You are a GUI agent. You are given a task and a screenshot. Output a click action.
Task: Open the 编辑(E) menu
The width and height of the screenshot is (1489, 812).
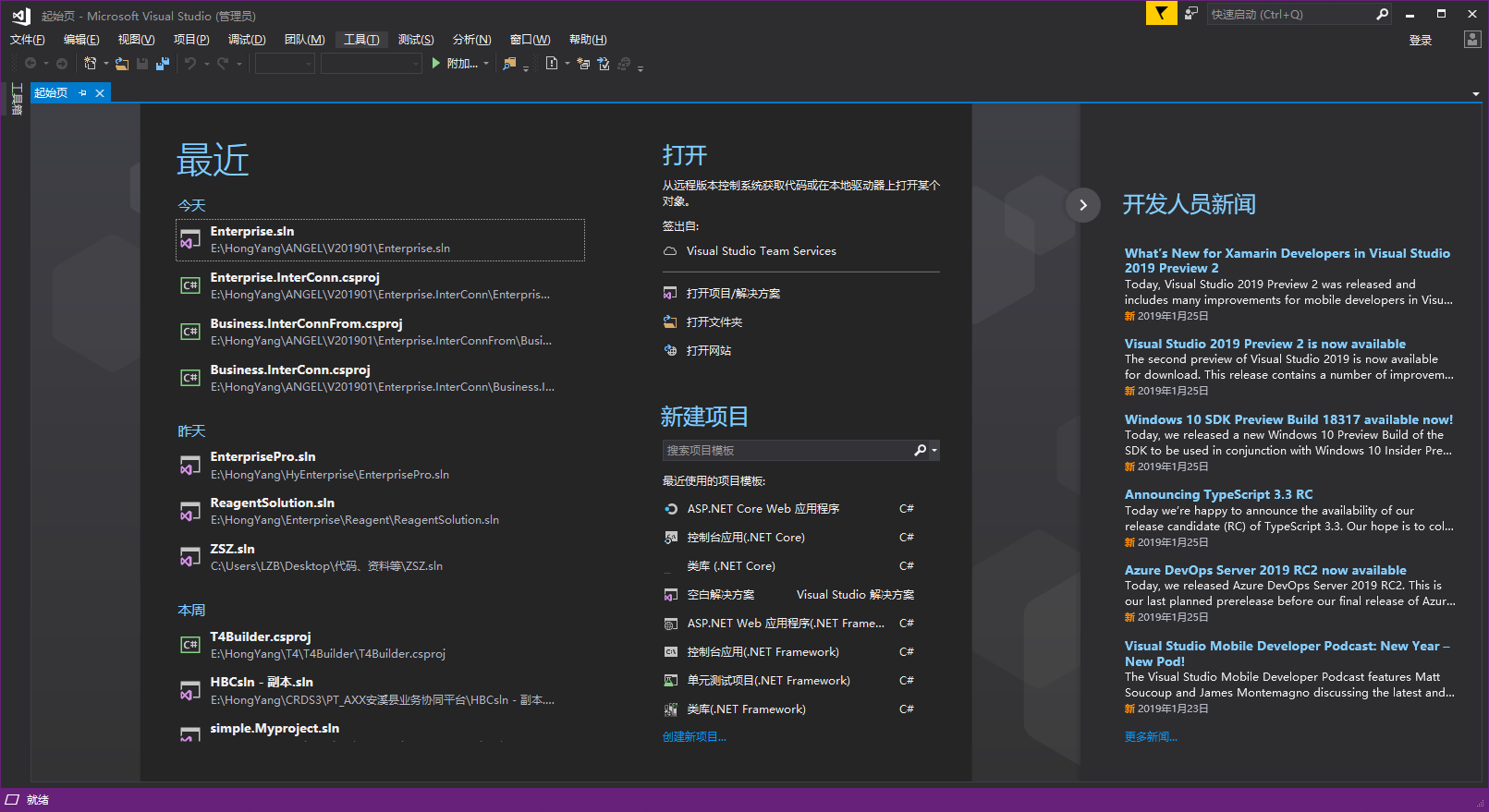click(x=81, y=39)
